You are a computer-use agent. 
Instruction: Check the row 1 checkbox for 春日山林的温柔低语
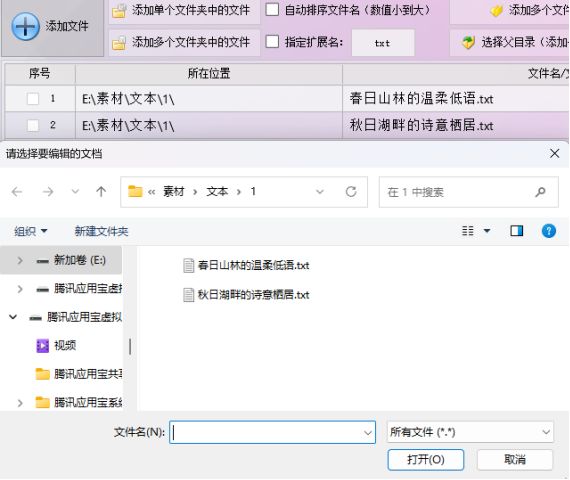[33, 99]
